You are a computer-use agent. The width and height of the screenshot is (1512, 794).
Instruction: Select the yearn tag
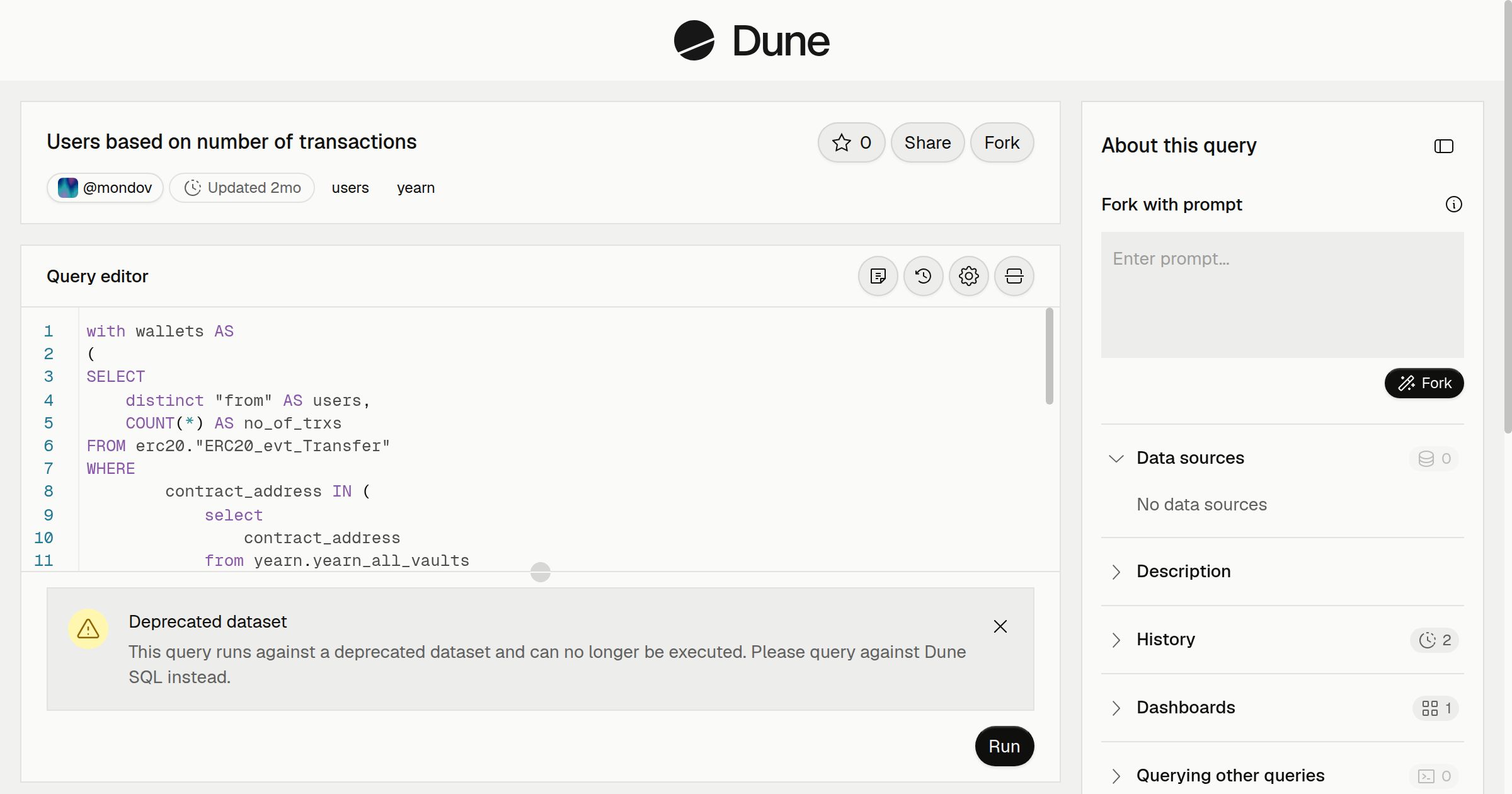pyautogui.click(x=416, y=188)
